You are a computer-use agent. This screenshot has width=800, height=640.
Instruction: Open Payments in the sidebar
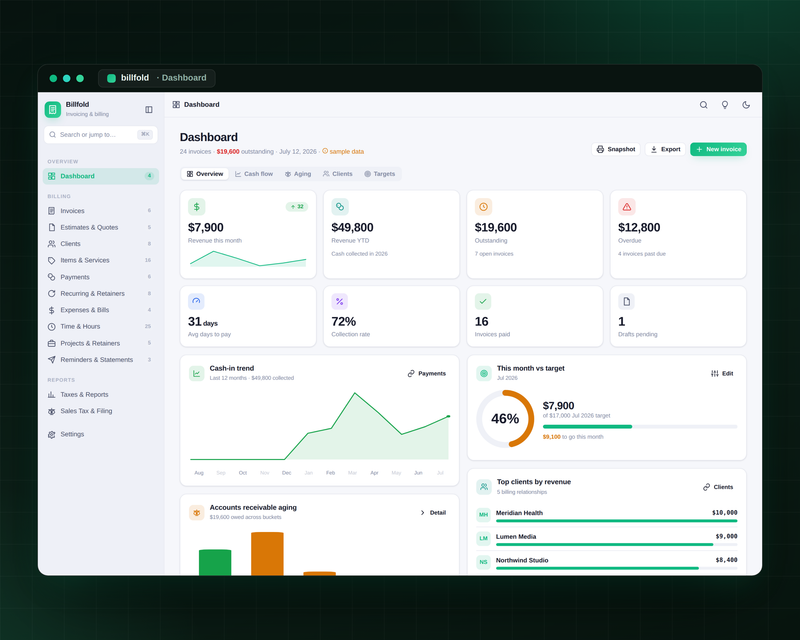101,277
